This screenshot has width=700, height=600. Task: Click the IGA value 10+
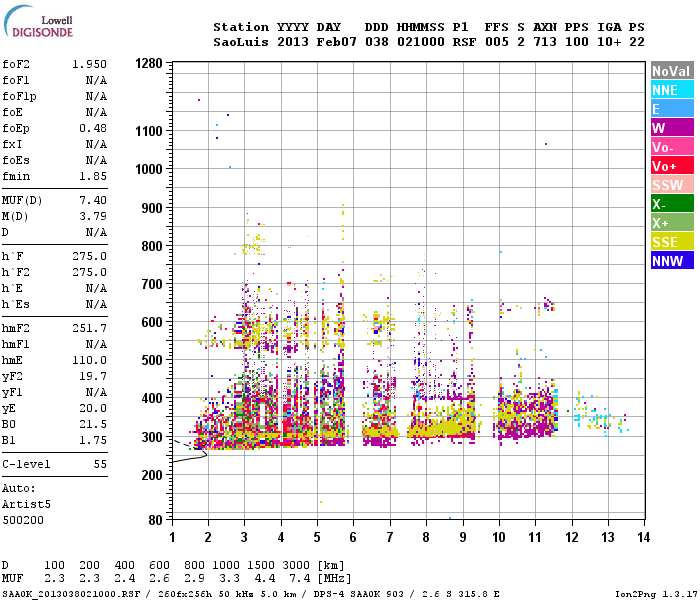[609, 42]
